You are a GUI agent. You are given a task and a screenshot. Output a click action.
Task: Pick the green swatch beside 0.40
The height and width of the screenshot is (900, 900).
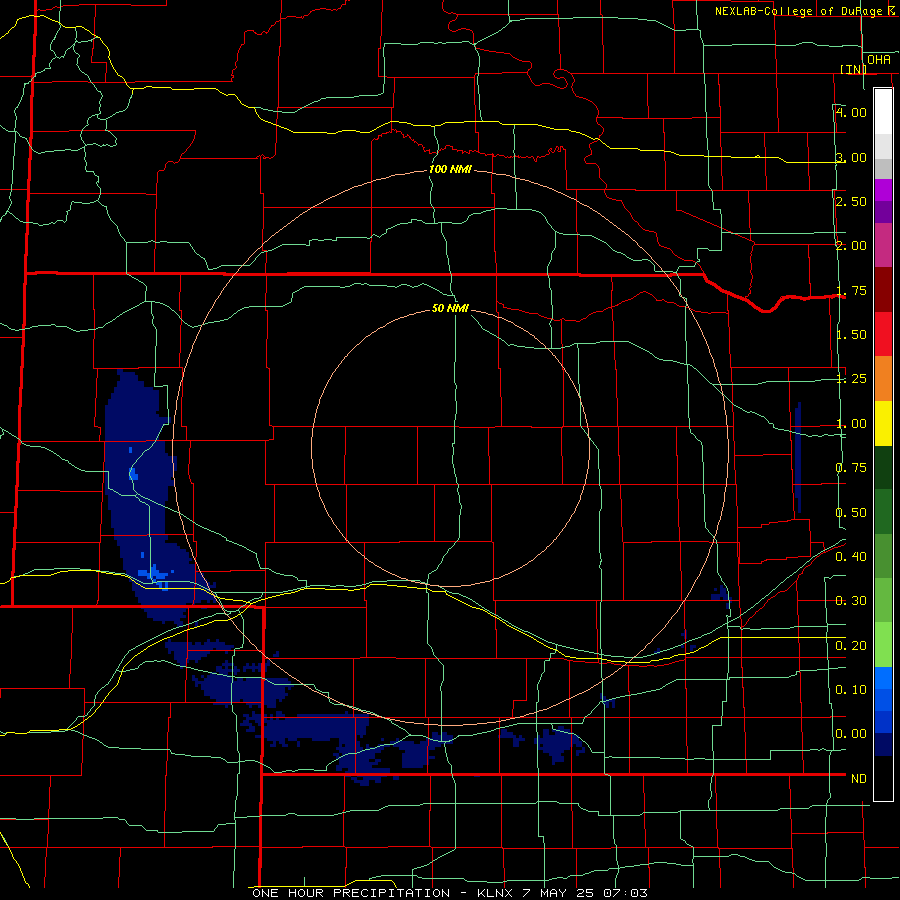(x=883, y=556)
